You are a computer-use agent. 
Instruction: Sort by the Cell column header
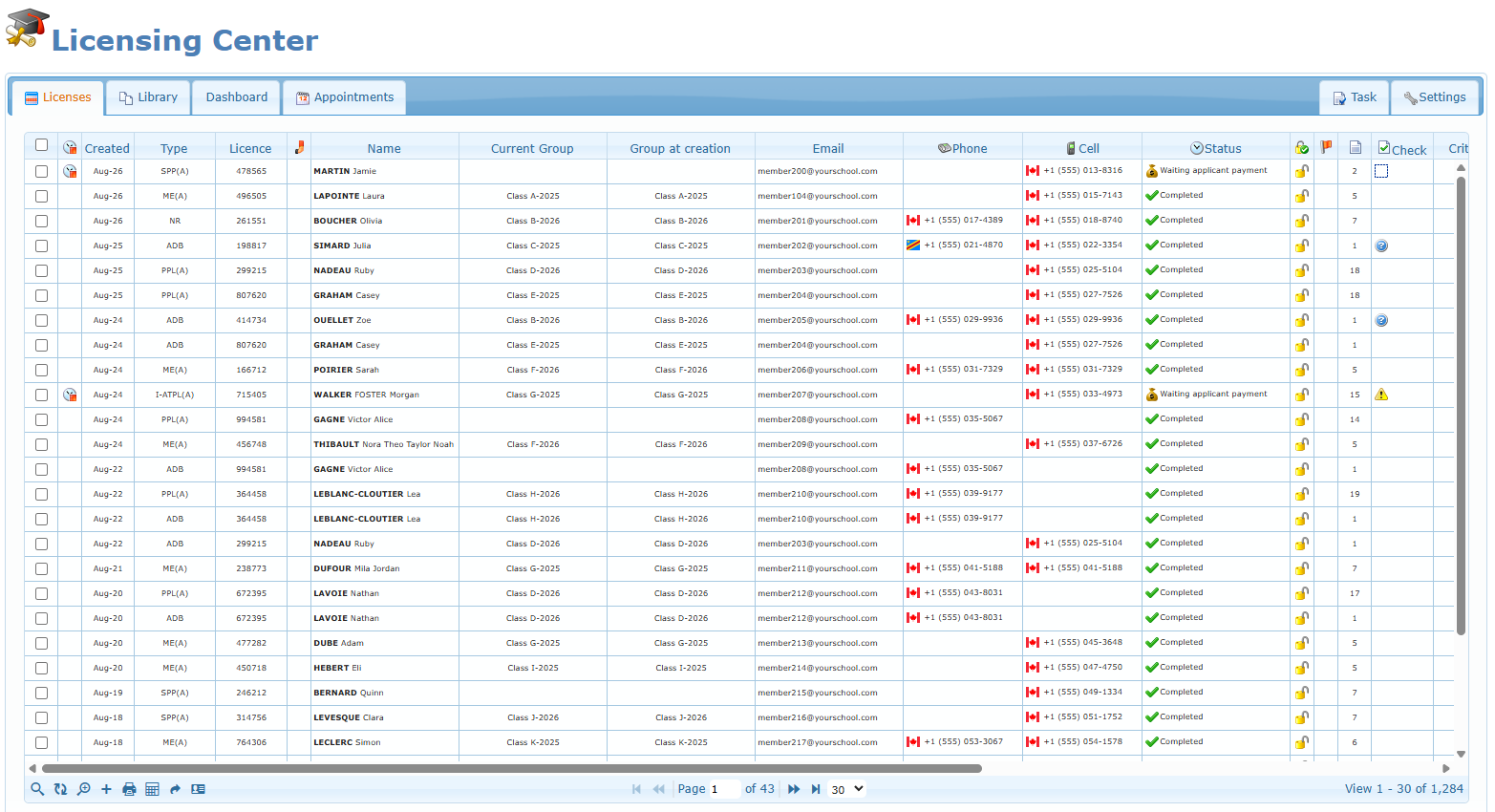point(1082,148)
